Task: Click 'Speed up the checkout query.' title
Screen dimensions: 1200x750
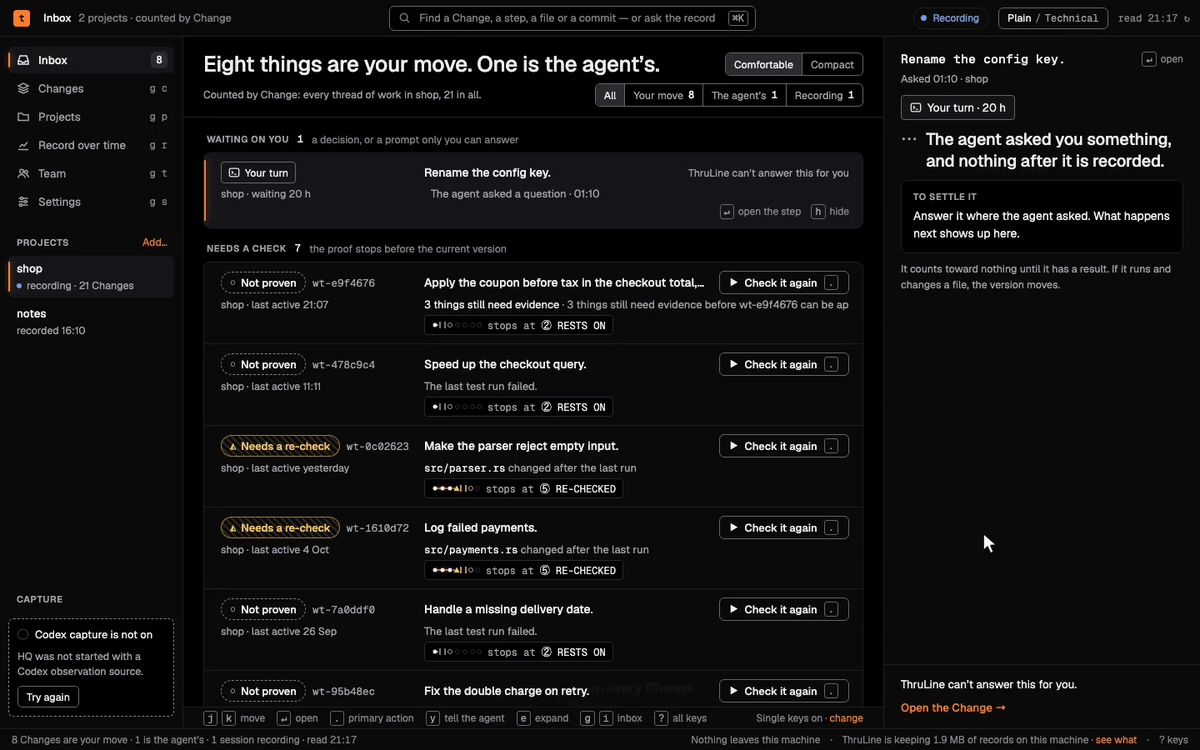Action: coord(505,365)
